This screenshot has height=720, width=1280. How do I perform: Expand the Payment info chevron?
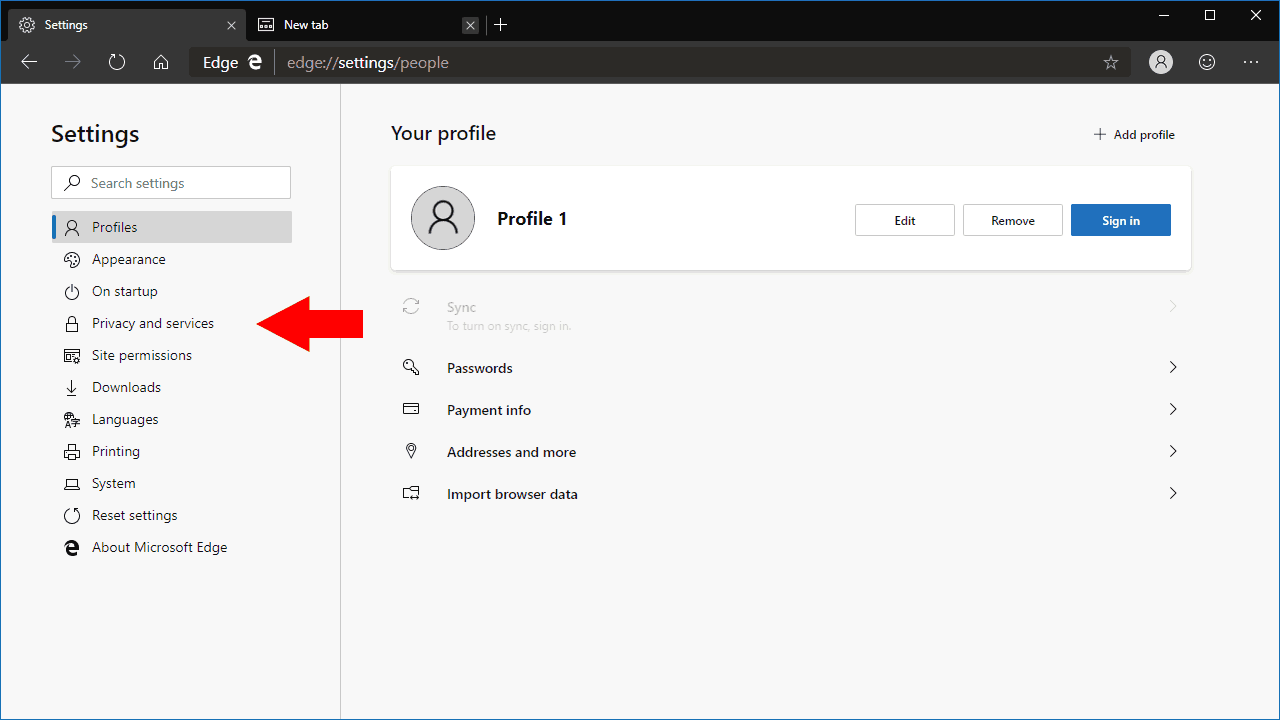click(1173, 410)
